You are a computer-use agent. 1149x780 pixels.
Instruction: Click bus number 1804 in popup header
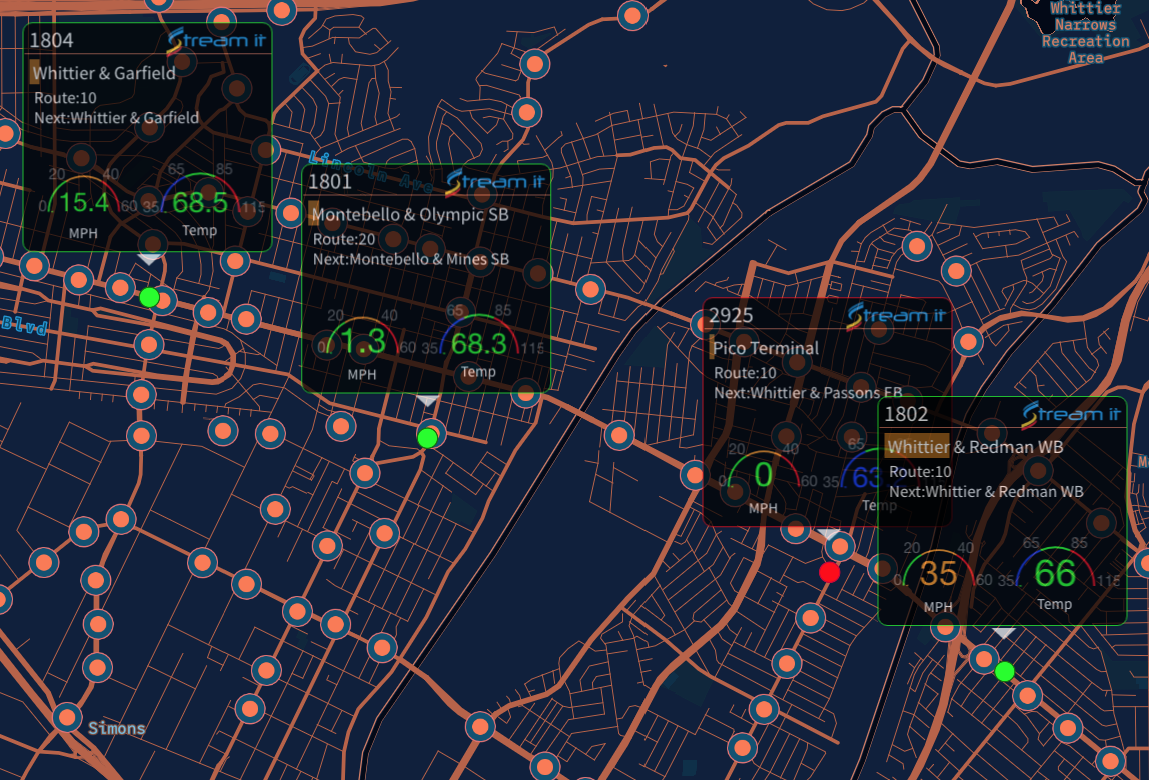pos(51,40)
